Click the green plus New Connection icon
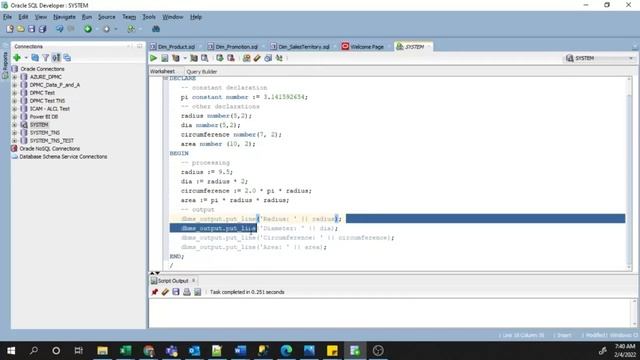The width and height of the screenshot is (640, 360). (17, 58)
